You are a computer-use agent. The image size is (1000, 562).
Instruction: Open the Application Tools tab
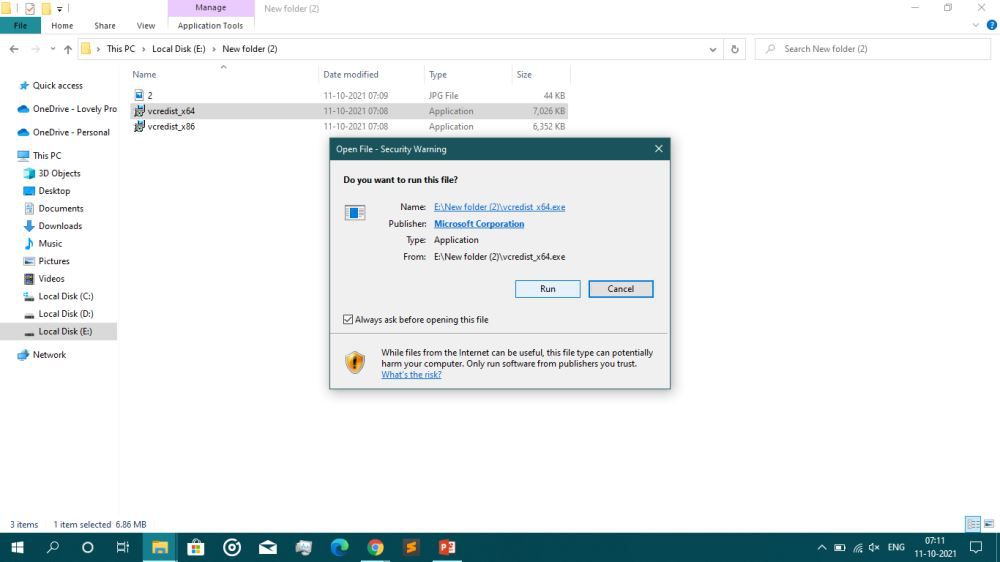pos(210,26)
